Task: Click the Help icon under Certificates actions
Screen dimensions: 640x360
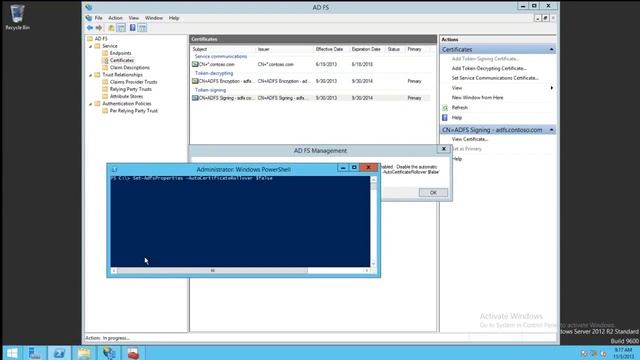Action: click(445, 118)
